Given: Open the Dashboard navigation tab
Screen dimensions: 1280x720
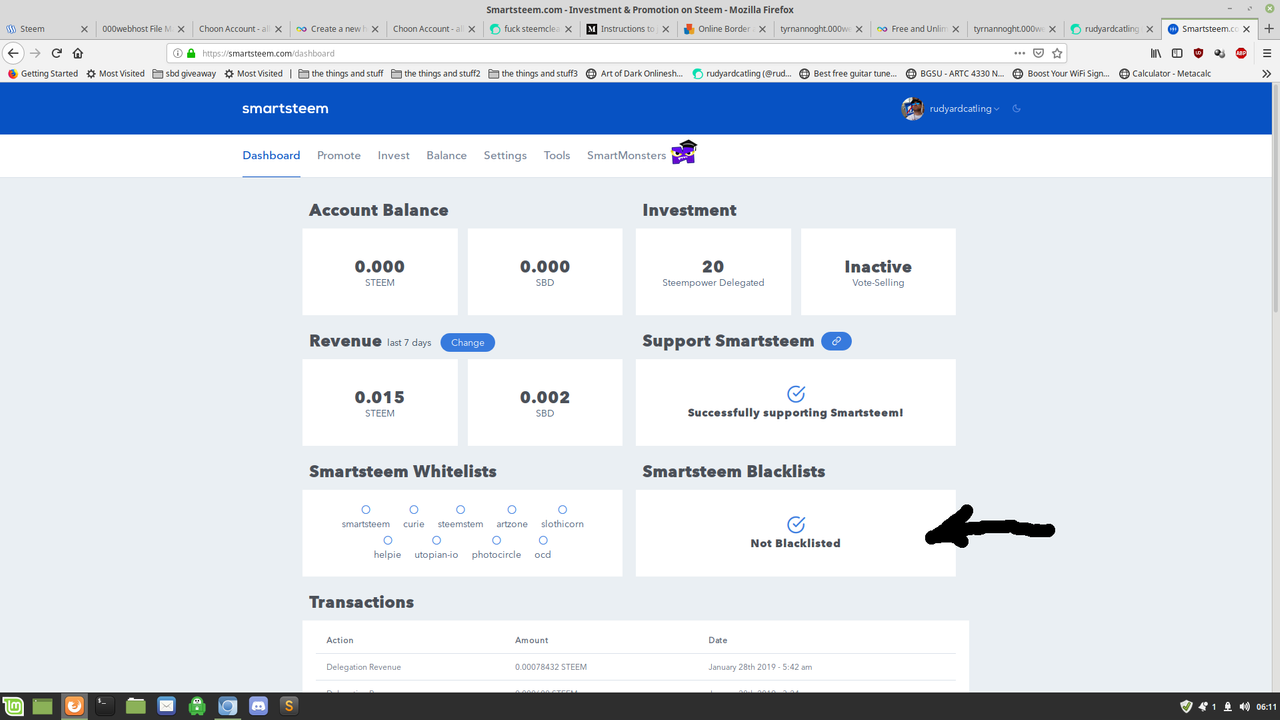Looking at the screenshot, I should (271, 155).
